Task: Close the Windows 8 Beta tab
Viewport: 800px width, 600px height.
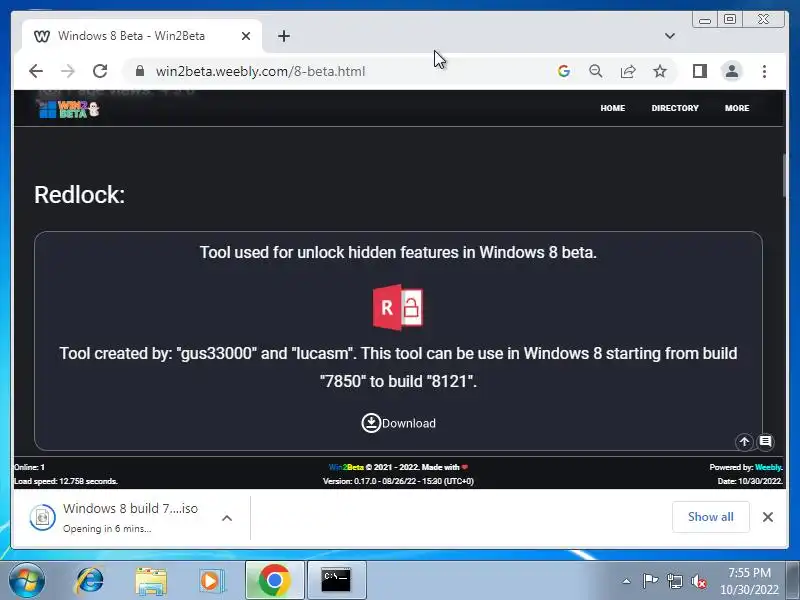Action: tap(246, 36)
